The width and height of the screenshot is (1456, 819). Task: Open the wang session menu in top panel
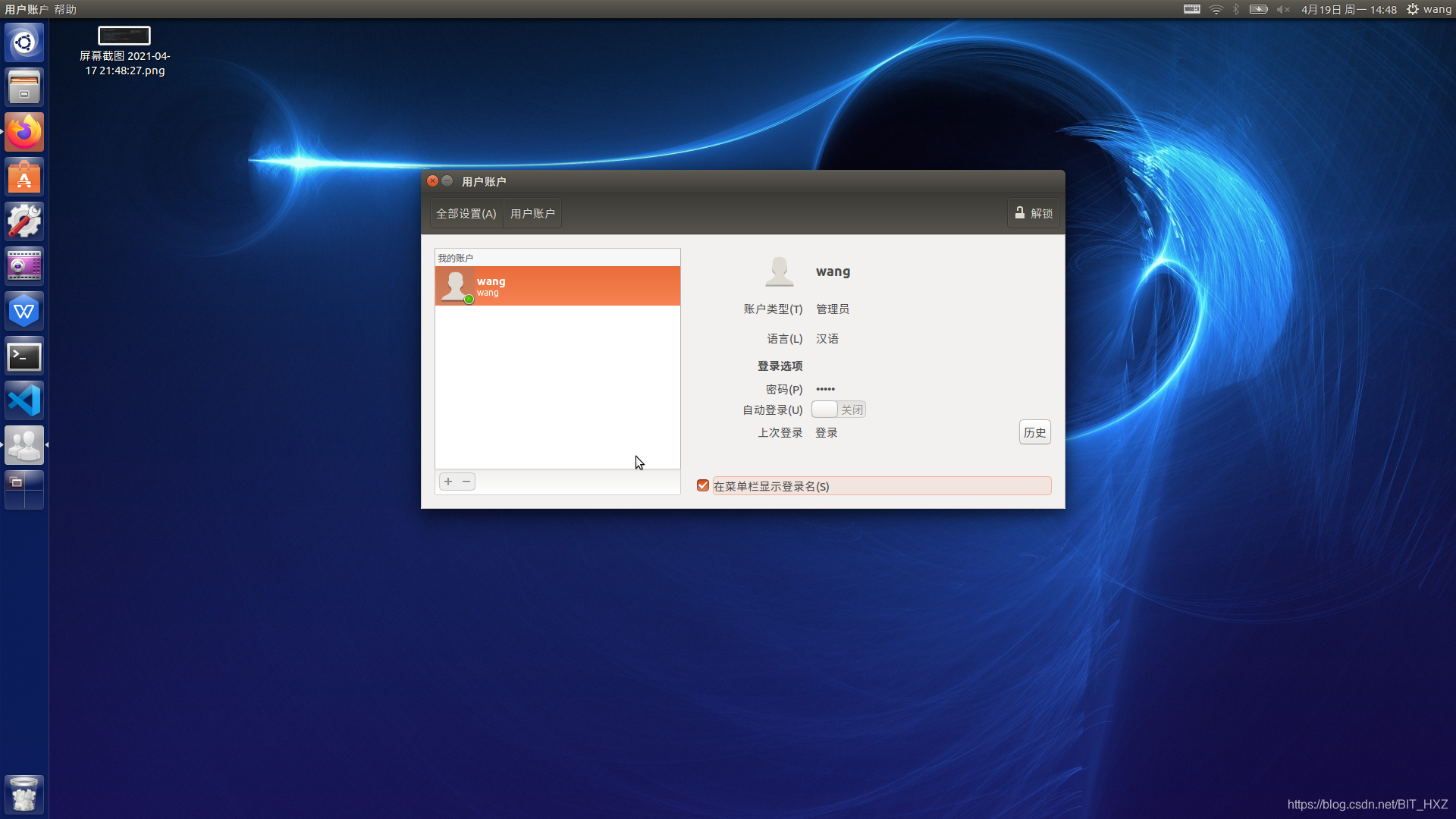[x=1429, y=9]
